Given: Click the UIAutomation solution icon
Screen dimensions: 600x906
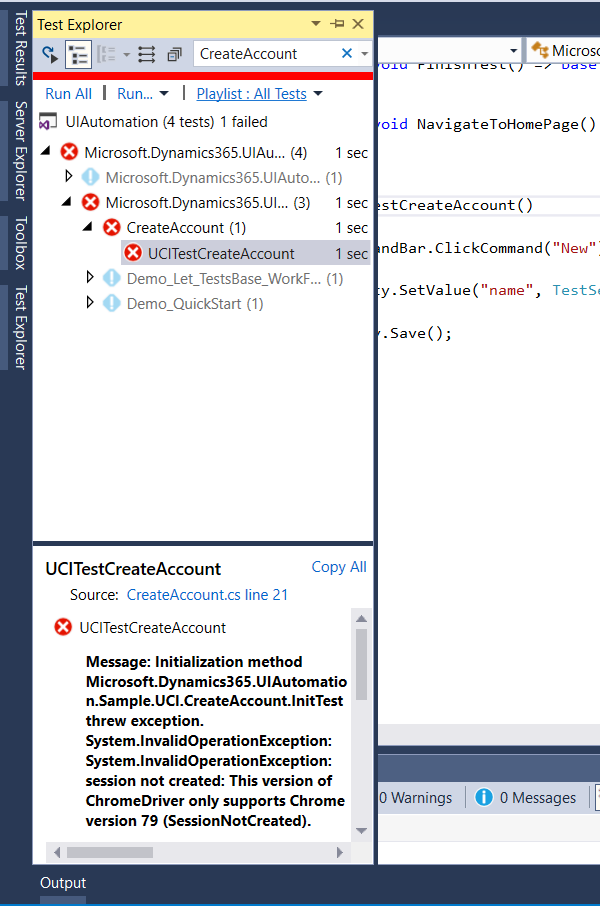Looking at the screenshot, I should (x=47, y=122).
